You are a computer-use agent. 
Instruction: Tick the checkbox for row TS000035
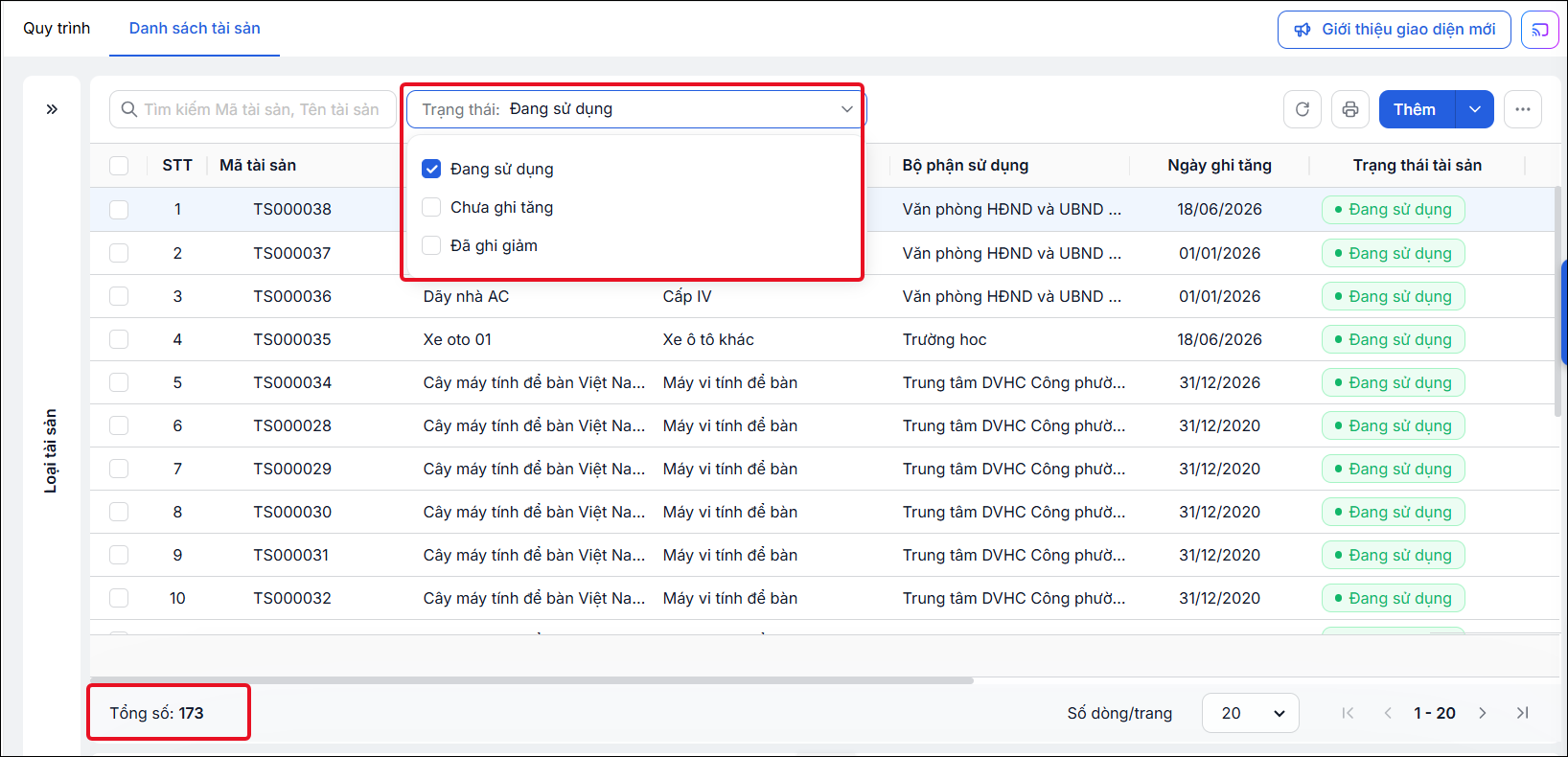pyautogui.click(x=119, y=339)
